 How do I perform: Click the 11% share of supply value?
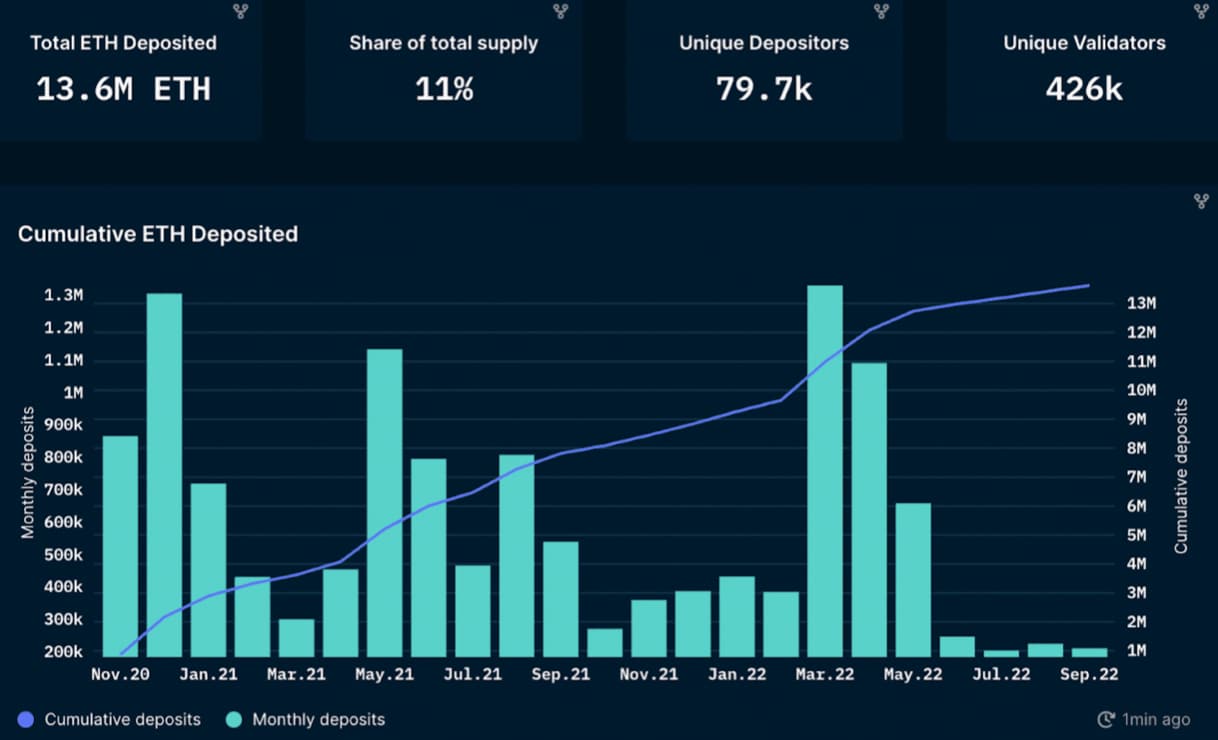[444, 89]
